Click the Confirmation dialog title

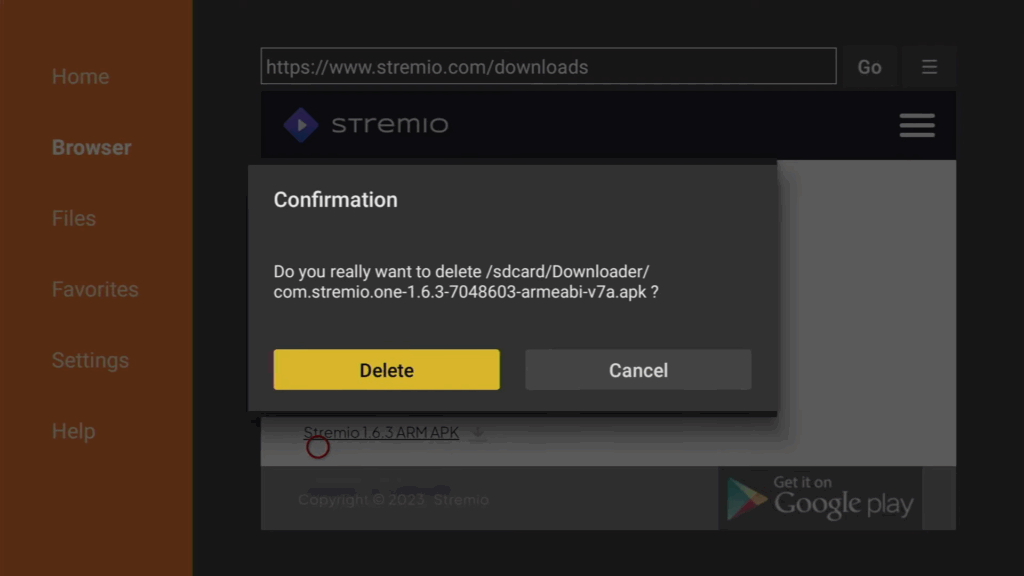pyautogui.click(x=335, y=200)
